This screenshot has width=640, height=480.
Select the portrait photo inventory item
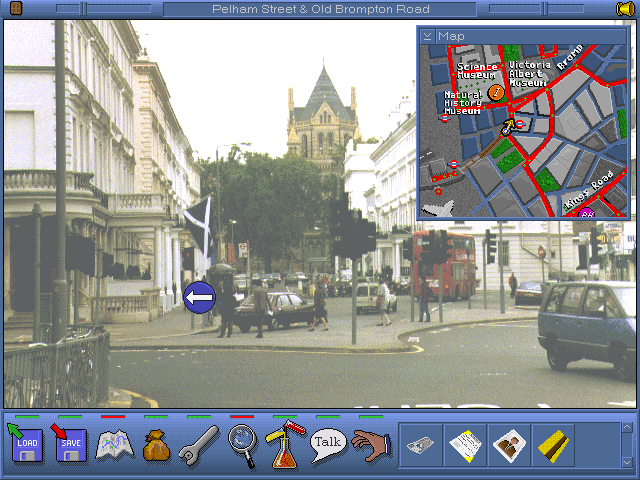[509, 445]
